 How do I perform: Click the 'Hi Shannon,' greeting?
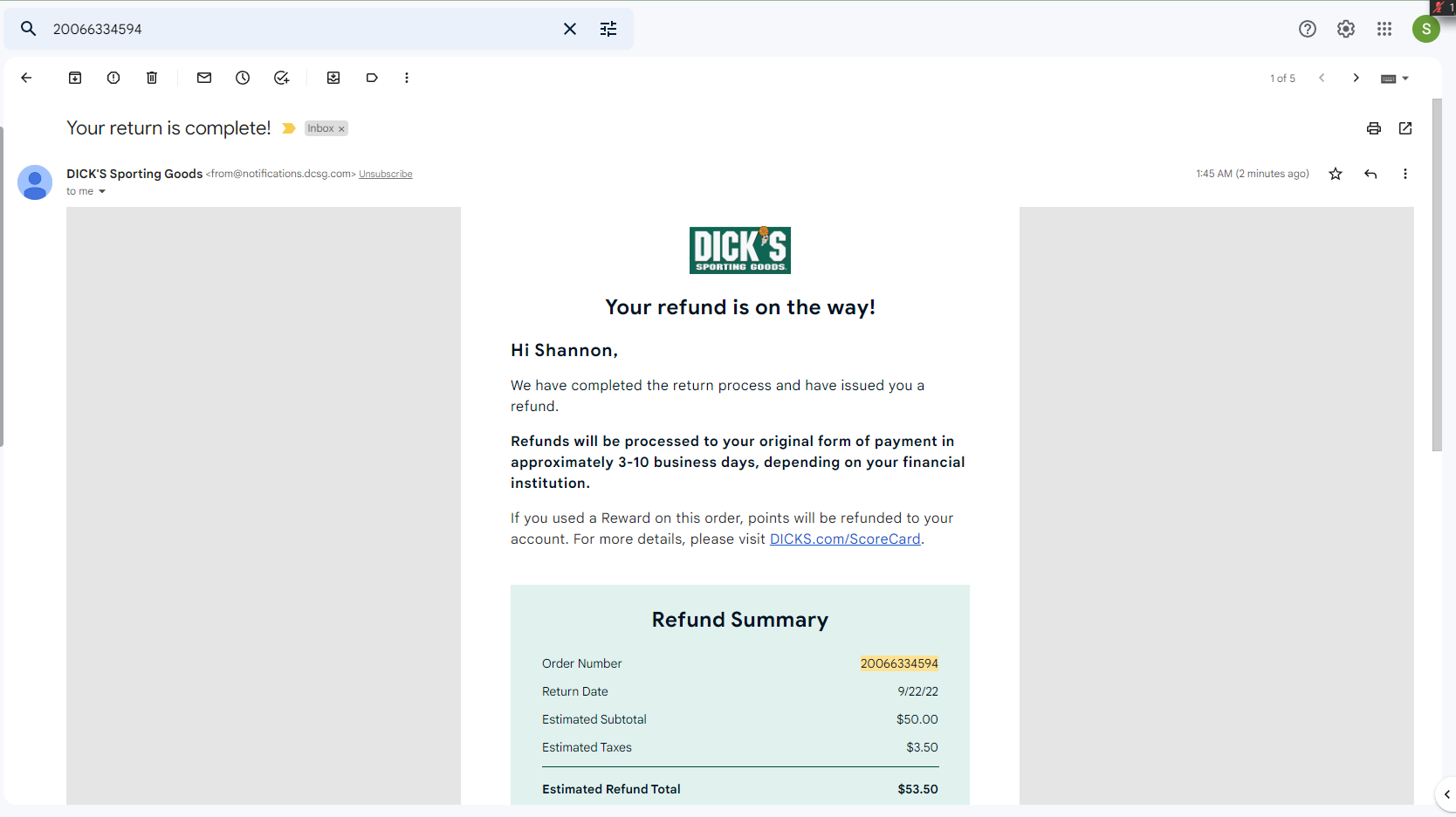pos(564,350)
